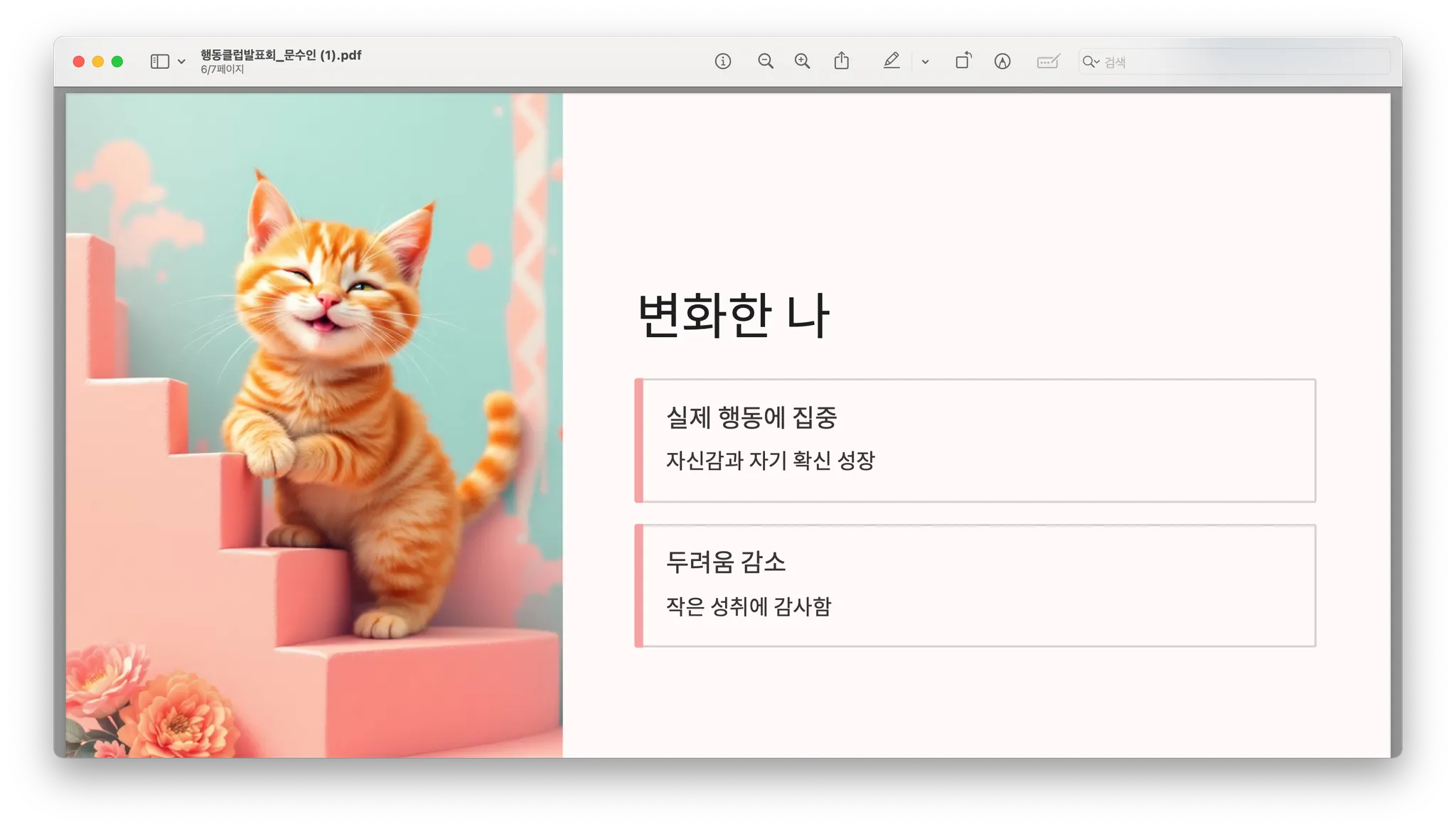Click the 실제 행동에 집중 card
This screenshot has width=1456, height=829.
click(975, 440)
